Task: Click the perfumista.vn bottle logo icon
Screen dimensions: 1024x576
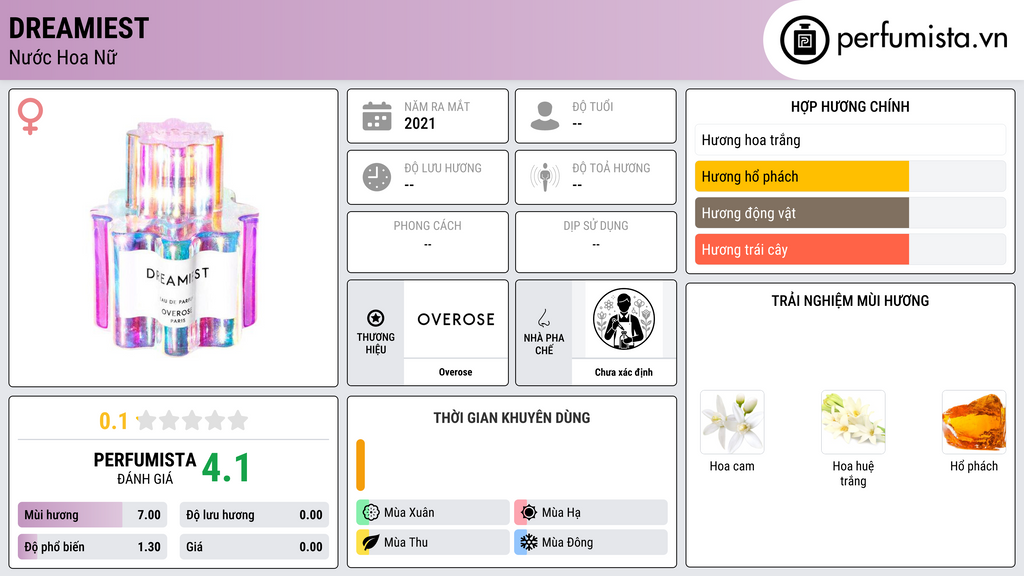Action: coord(805,40)
